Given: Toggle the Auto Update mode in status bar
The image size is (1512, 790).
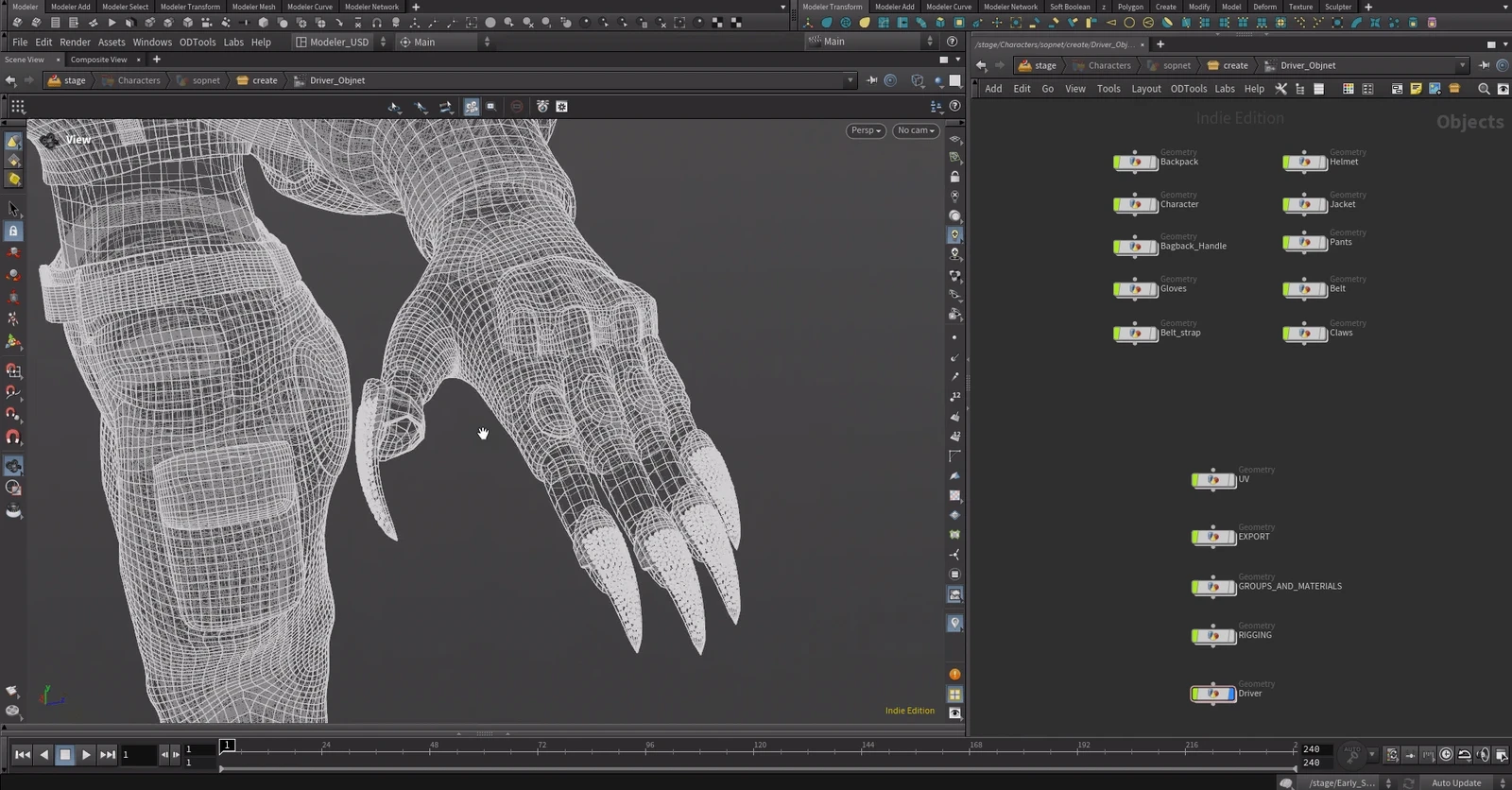Looking at the screenshot, I should click(x=1456, y=782).
